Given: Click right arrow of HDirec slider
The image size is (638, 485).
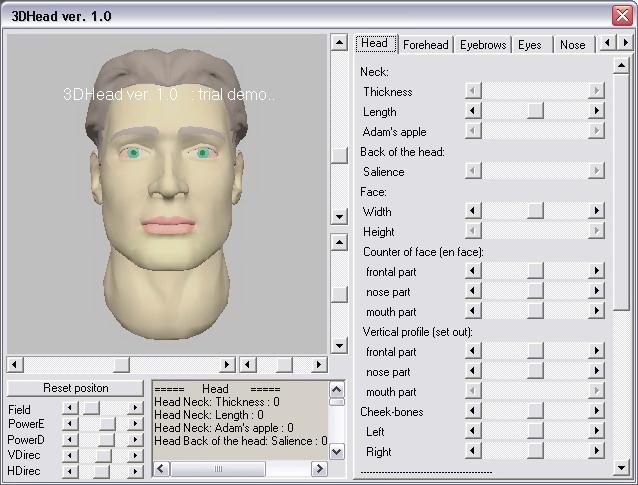Looking at the screenshot, I should click(x=135, y=470).
